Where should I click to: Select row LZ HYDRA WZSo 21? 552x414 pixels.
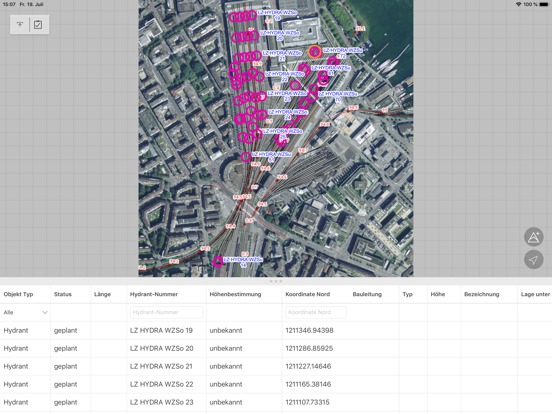[x=276, y=366]
